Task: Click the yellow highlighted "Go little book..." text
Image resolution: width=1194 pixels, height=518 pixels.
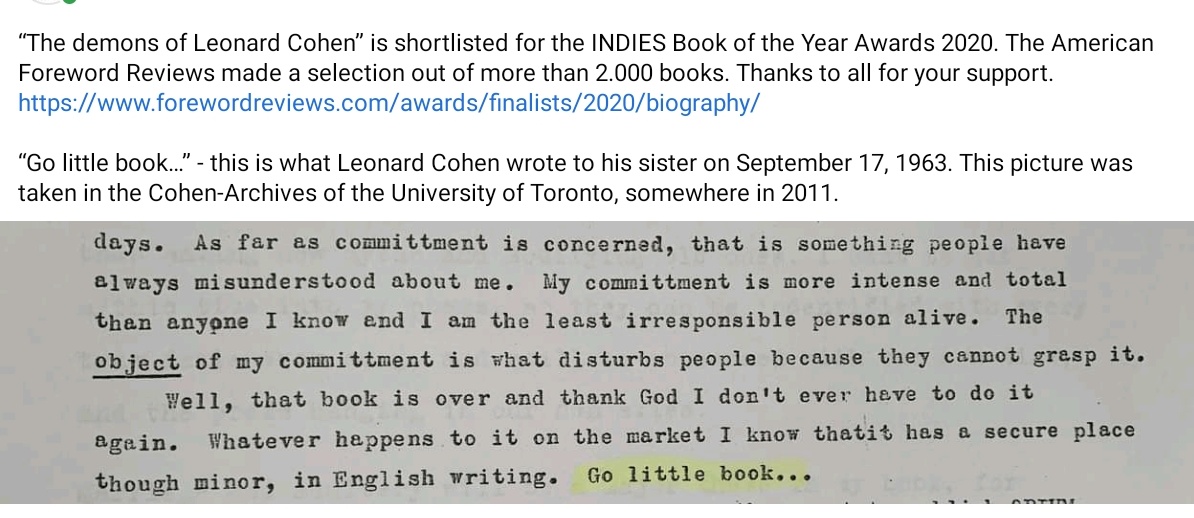Action: [699, 475]
